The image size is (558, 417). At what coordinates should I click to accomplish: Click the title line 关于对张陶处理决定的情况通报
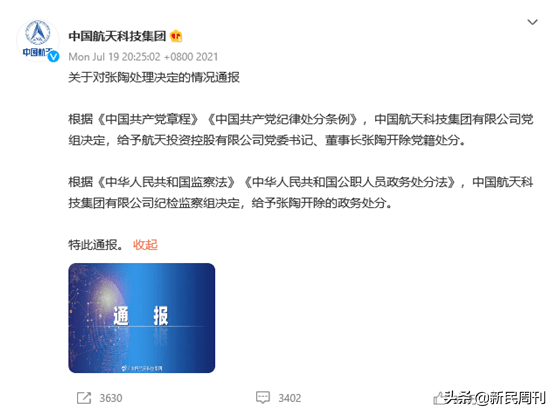click(x=154, y=77)
